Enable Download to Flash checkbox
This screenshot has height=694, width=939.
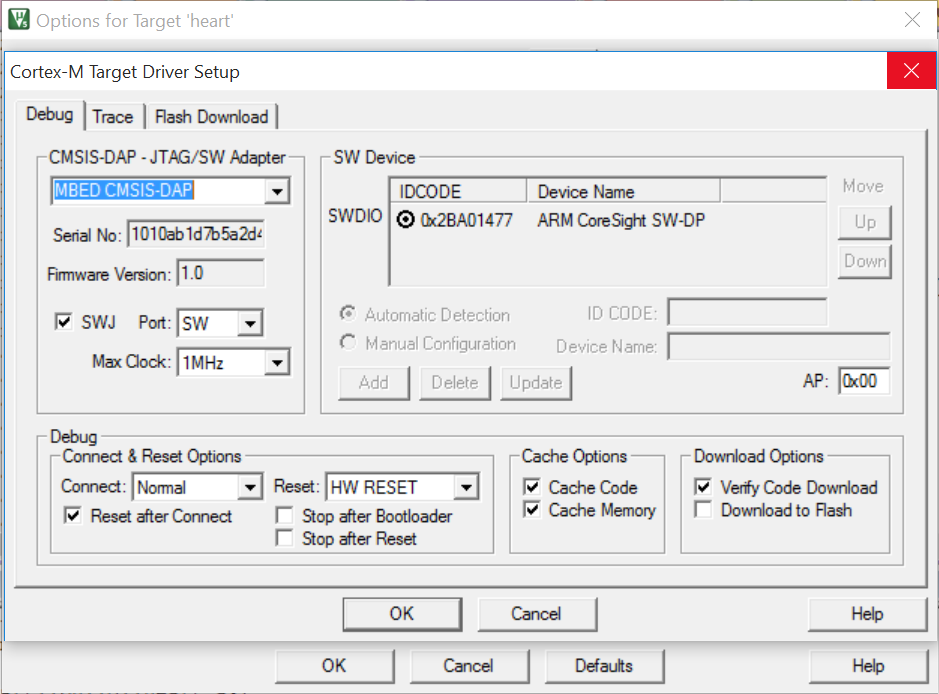[704, 510]
